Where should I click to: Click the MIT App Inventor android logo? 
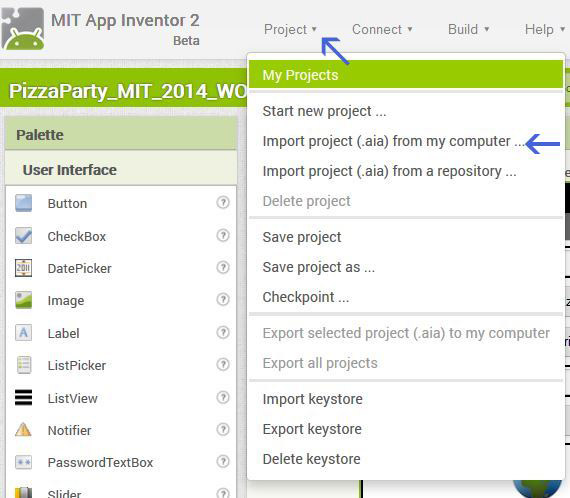coord(23,28)
